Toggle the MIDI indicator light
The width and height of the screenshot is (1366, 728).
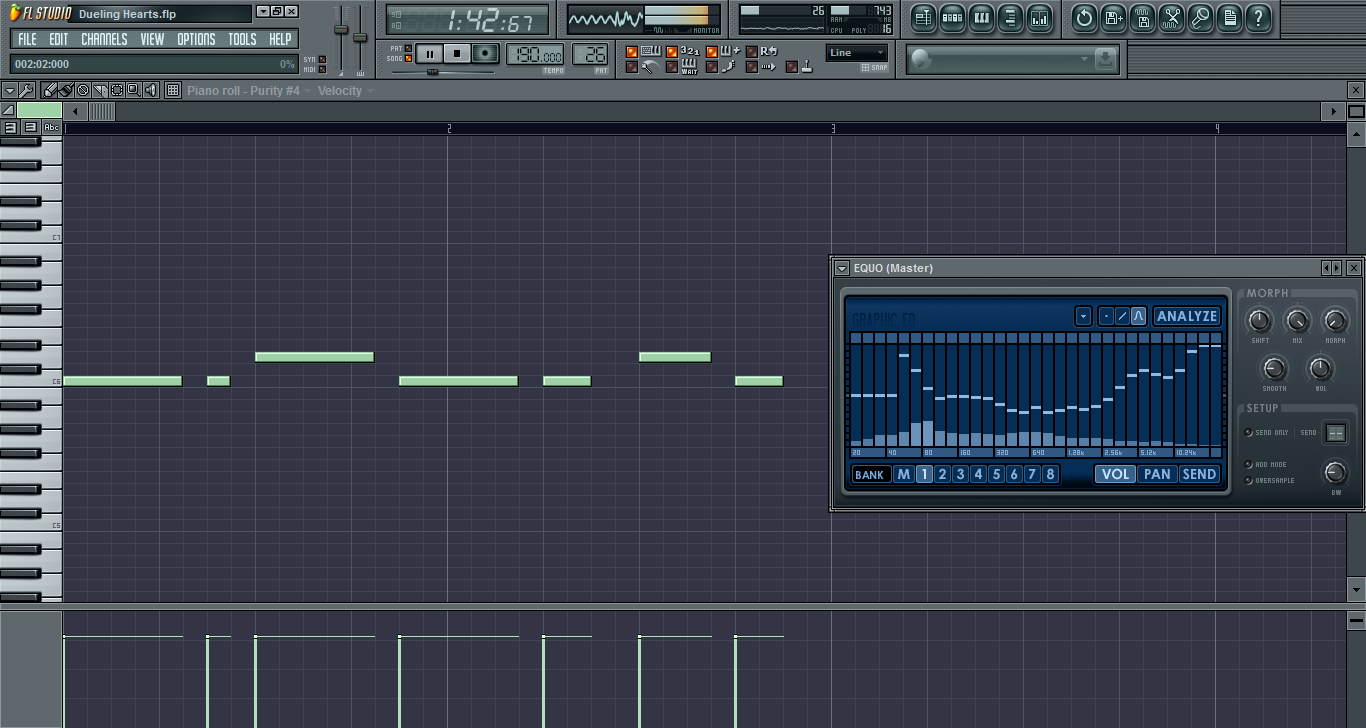click(x=322, y=70)
